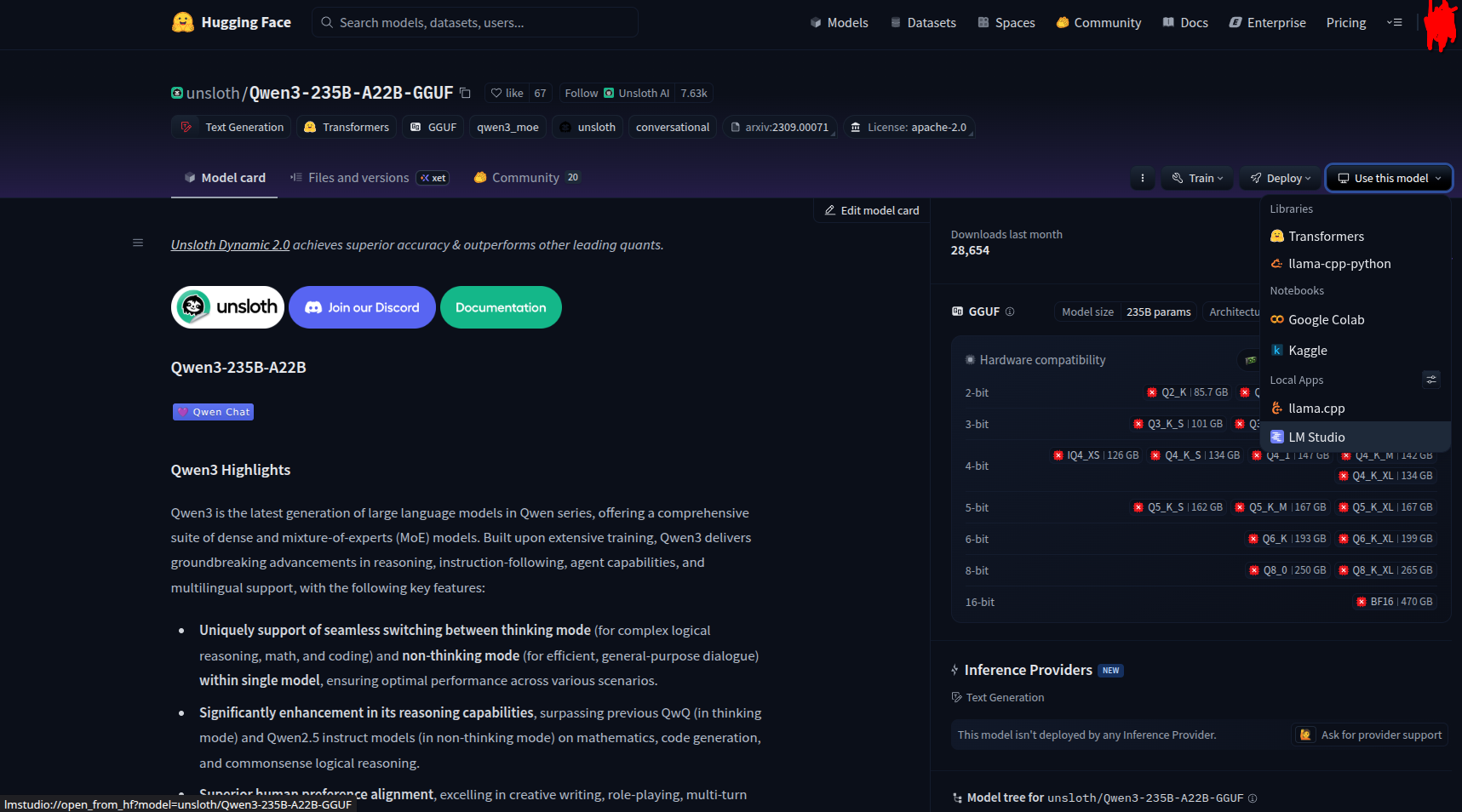Click the Text Generation tag
The width and height of the screenshot is (1462, 812).
[231, 127]
